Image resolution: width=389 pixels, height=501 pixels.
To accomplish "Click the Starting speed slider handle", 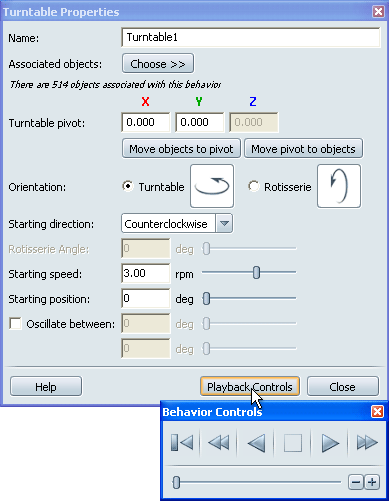I will (x=256, y=273).
